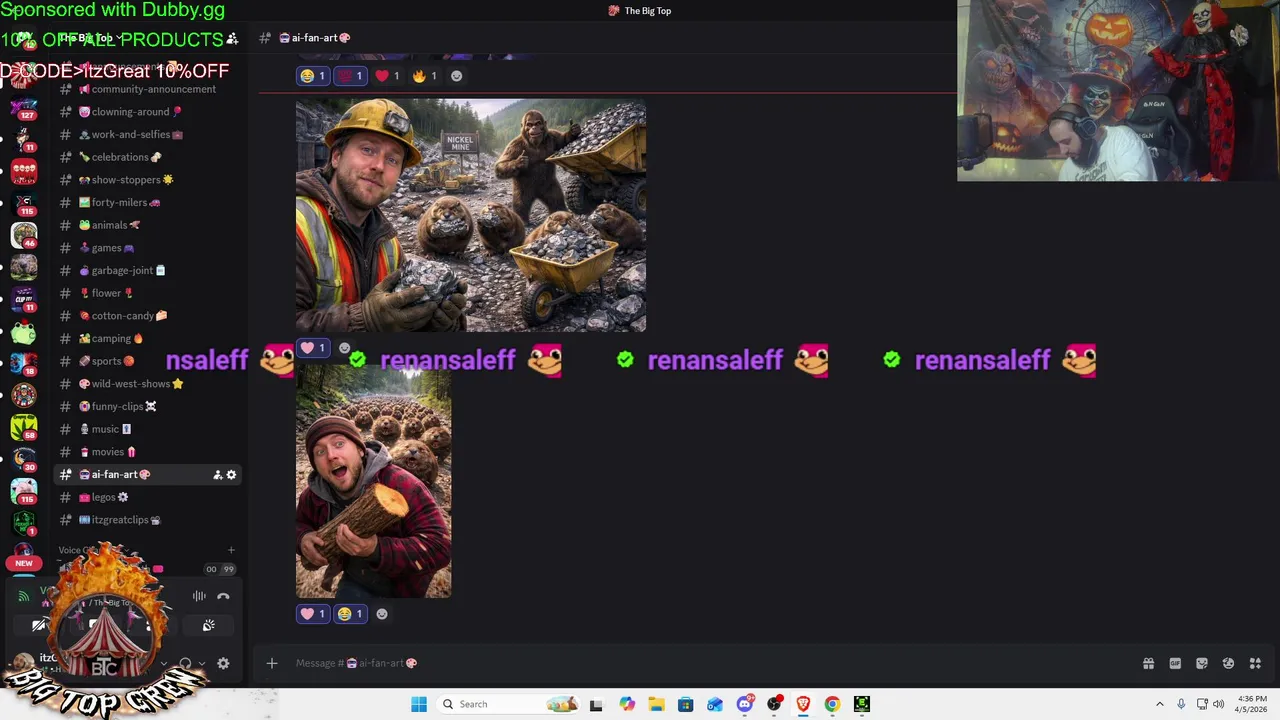Toggle deafen headphones icon
The height and width of the screenshot is (720, 1280).
(x=186, y=663)
